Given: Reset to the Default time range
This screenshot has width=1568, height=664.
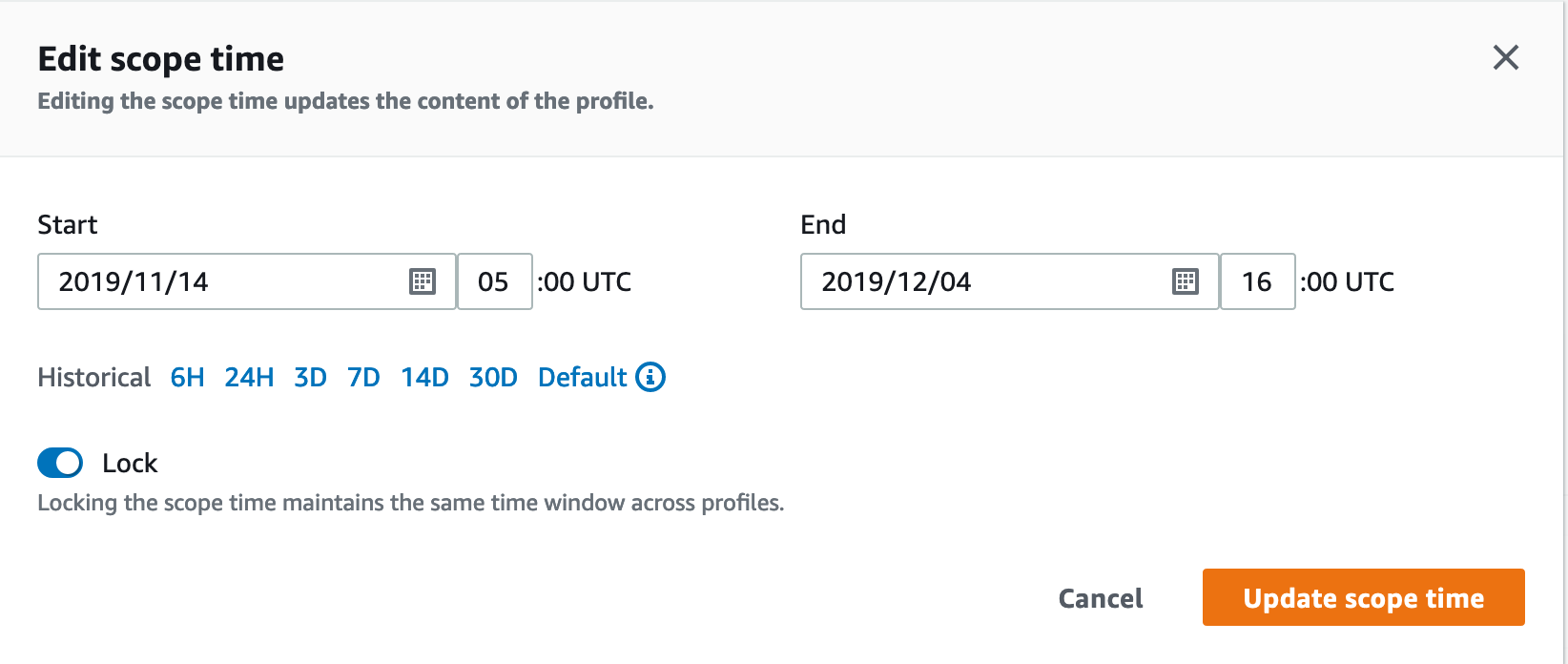Looking at the screenshot, I should [x=582, y=378].
